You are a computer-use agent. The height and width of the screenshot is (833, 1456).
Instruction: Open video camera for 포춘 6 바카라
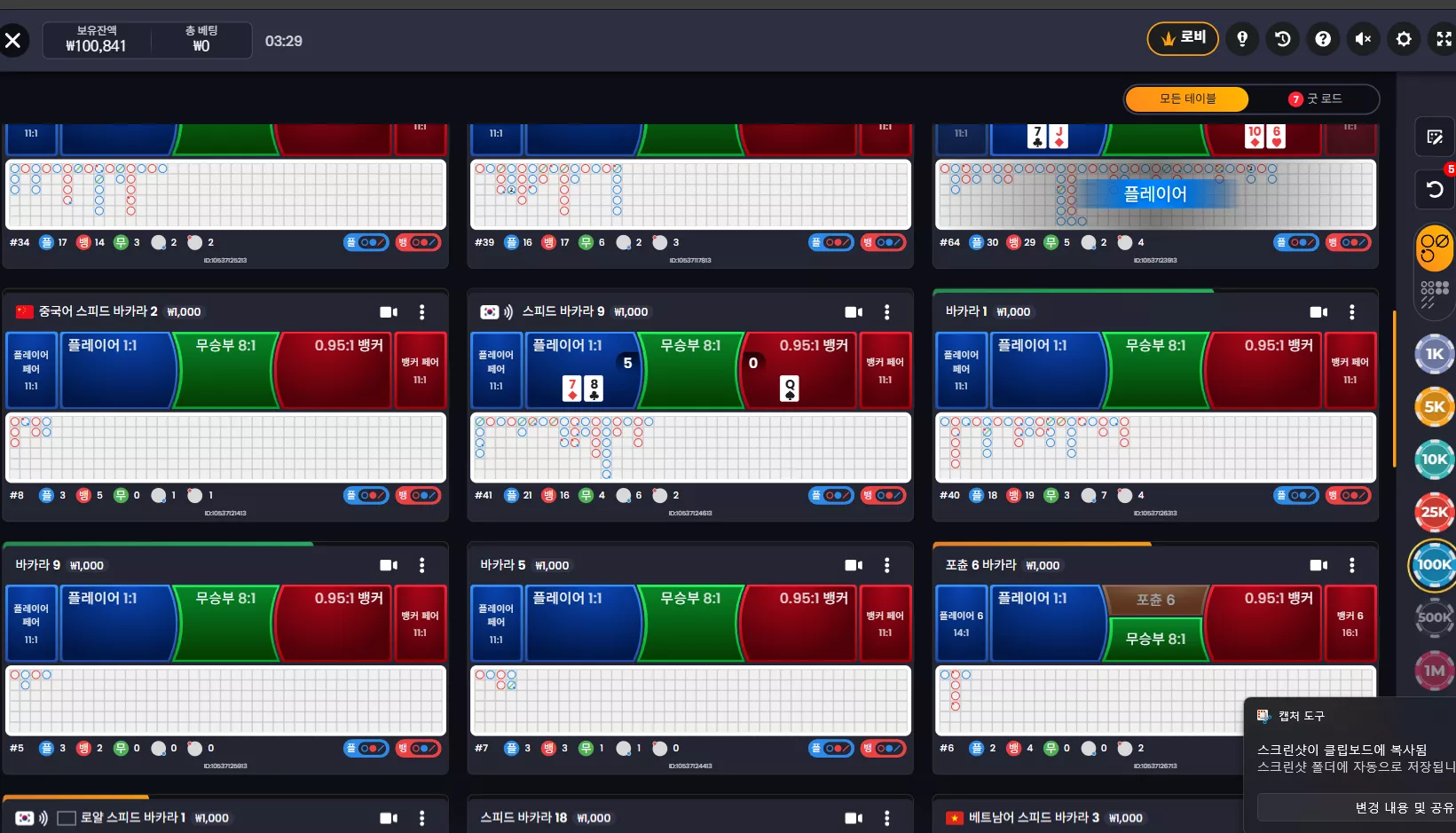[1318, 565]
